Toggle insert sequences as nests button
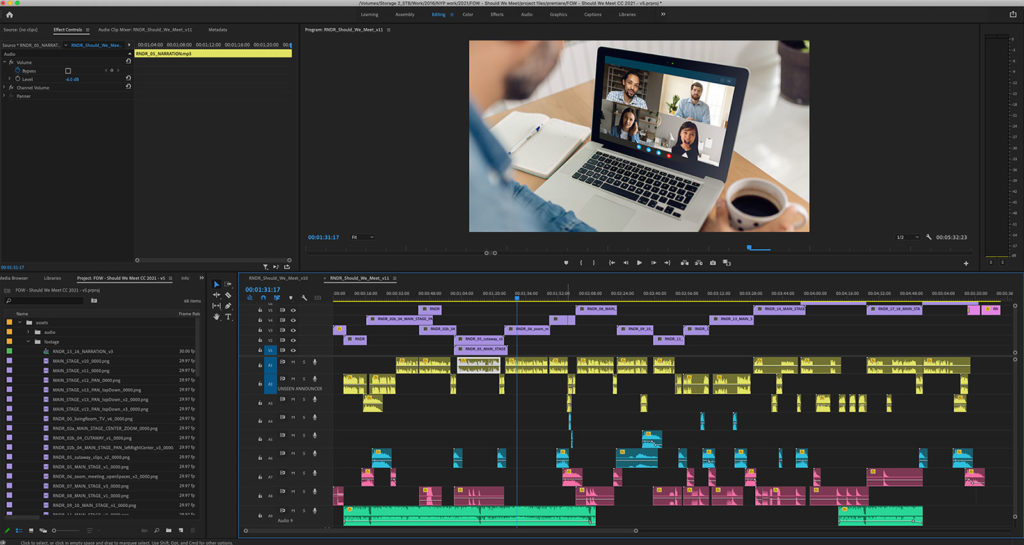The image size is (1024, 545). (249, 298)
